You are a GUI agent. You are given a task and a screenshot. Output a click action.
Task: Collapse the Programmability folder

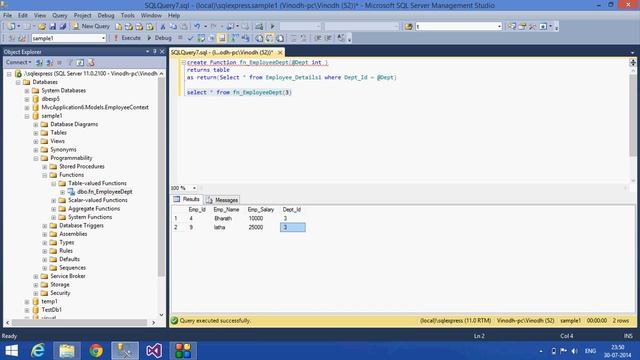click(x=36, y=158)
